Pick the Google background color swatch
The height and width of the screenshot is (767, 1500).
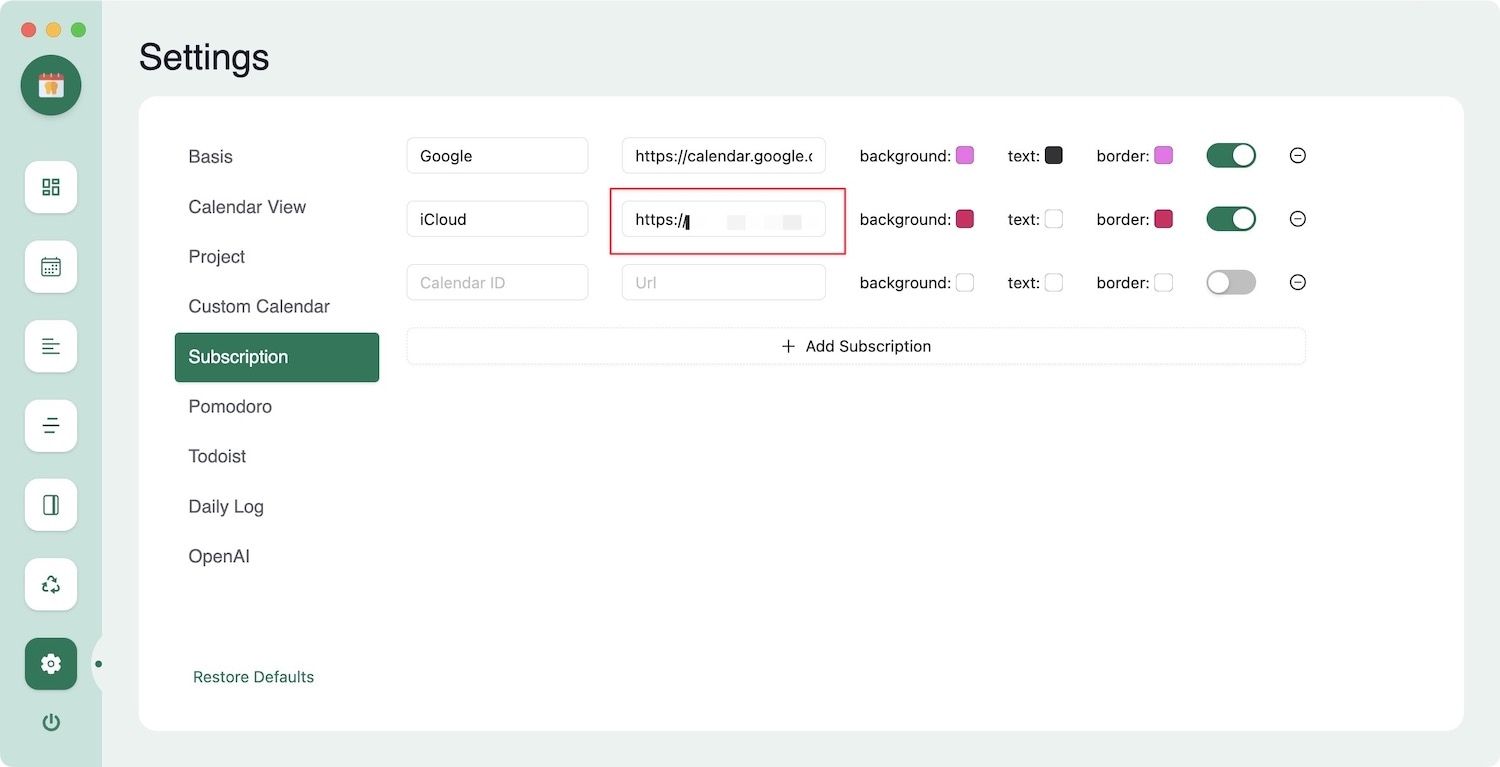point(964,156)
